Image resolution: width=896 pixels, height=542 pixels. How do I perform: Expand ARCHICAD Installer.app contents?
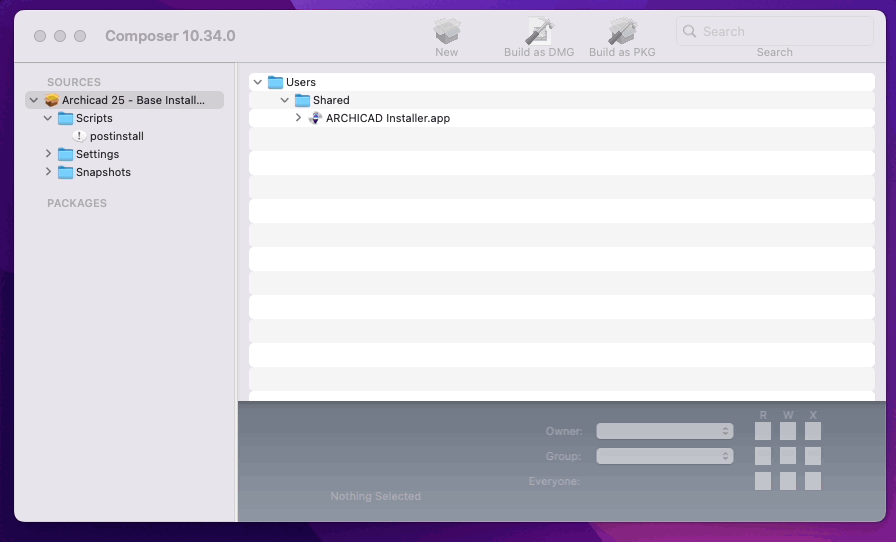(298, 118)
